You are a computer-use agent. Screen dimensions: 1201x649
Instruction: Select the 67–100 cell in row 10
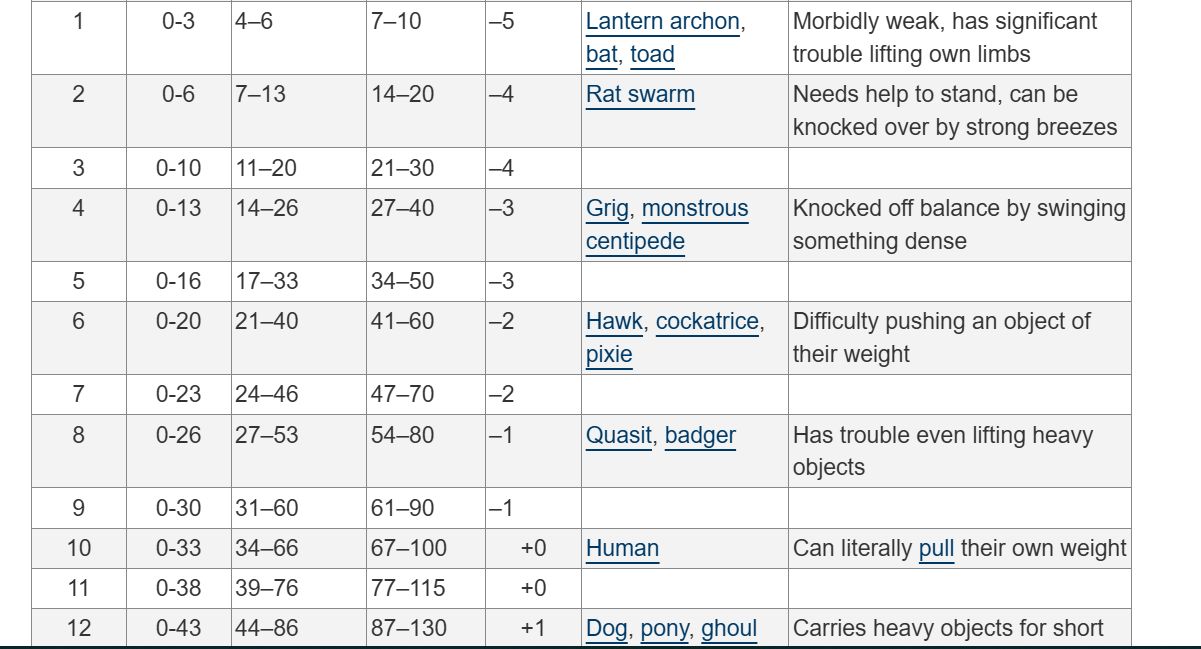pos(426,548)
